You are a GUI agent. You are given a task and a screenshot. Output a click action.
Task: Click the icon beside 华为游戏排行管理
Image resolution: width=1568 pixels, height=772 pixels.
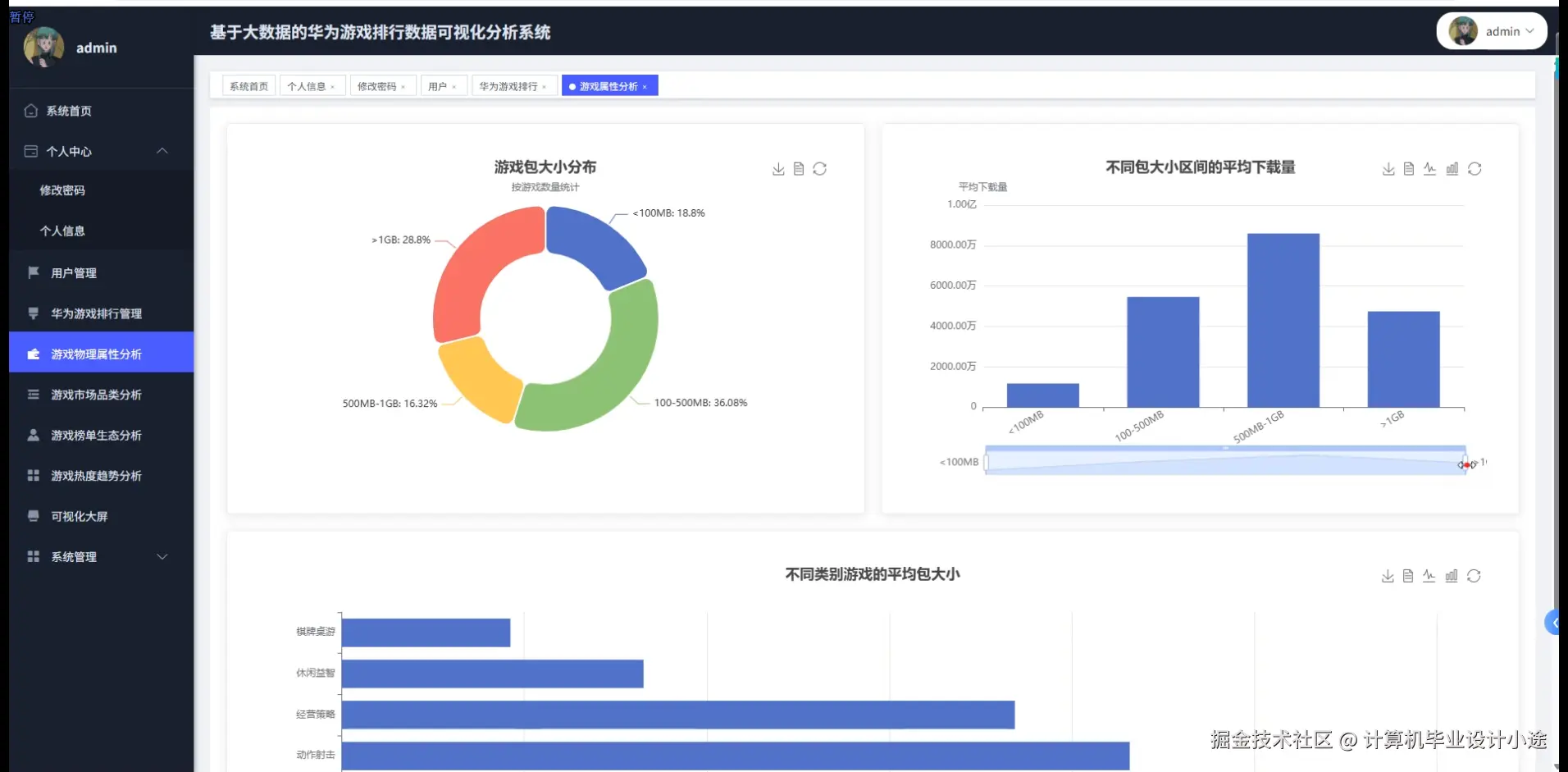click(x=34, y=313)
